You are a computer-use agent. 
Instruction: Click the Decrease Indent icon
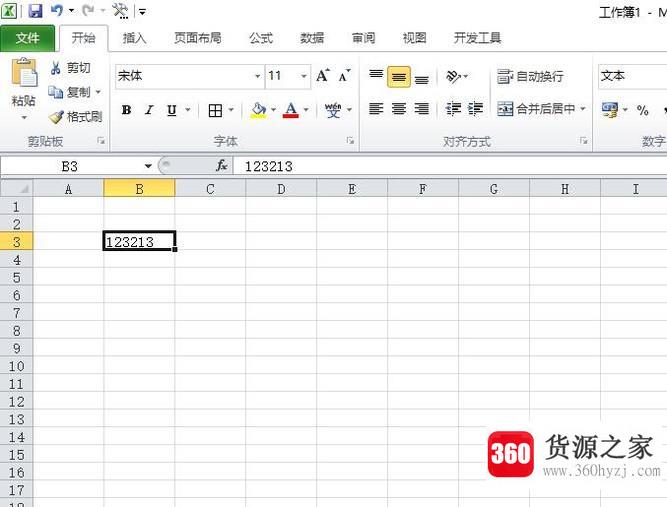[453, 109]
